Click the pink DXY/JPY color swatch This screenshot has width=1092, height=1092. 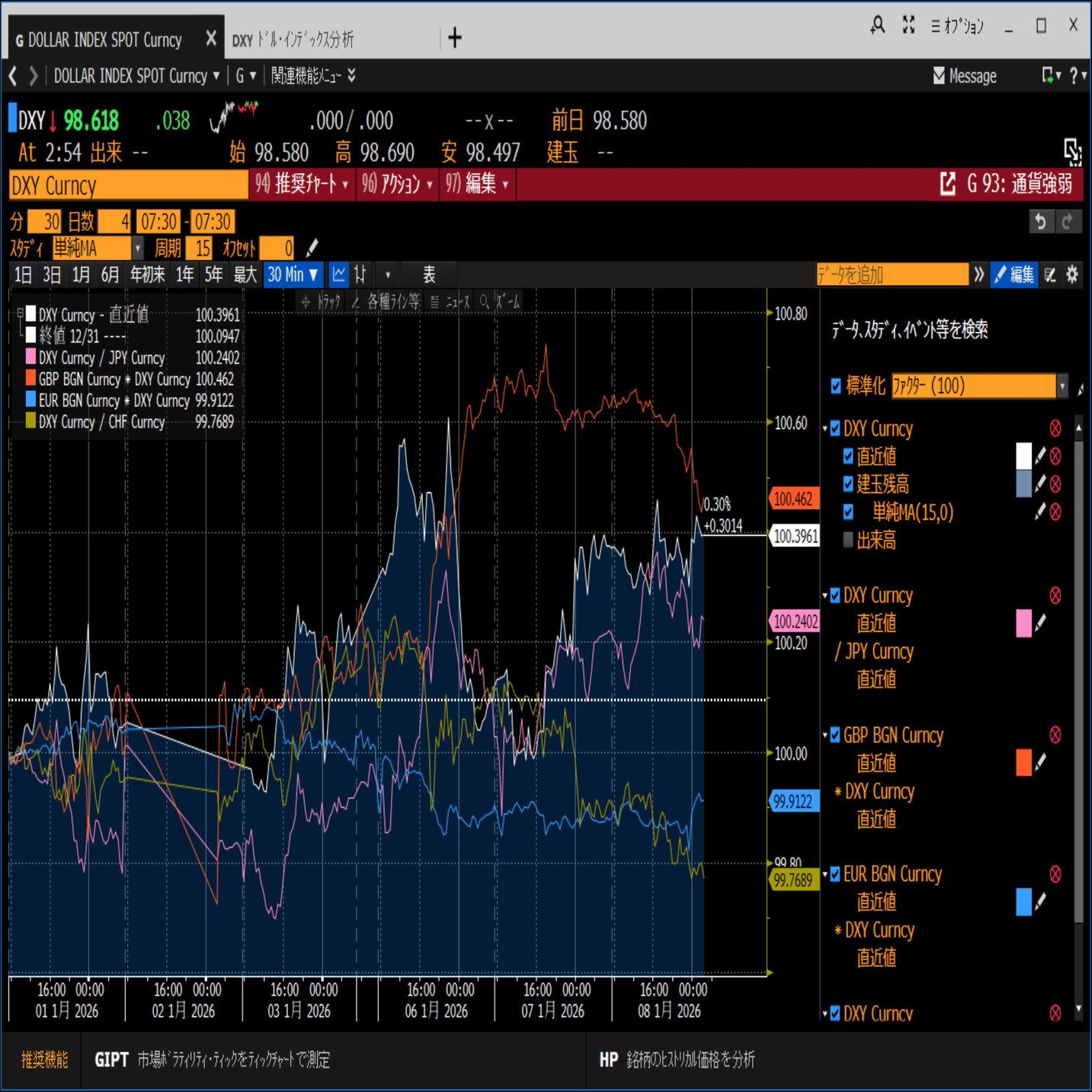[1024, 623]
